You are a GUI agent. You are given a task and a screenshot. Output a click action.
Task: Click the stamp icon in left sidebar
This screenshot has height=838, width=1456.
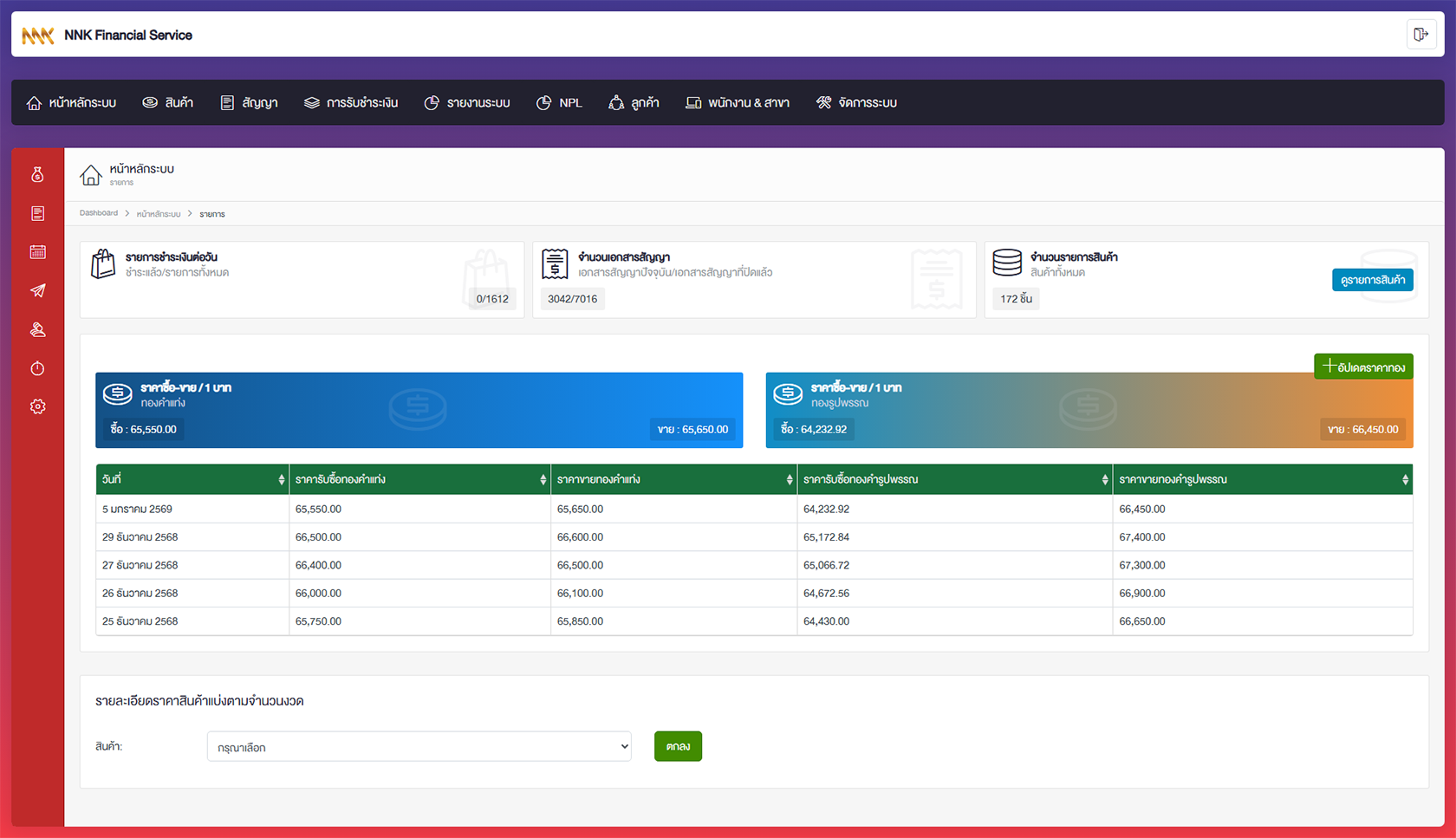37,330
